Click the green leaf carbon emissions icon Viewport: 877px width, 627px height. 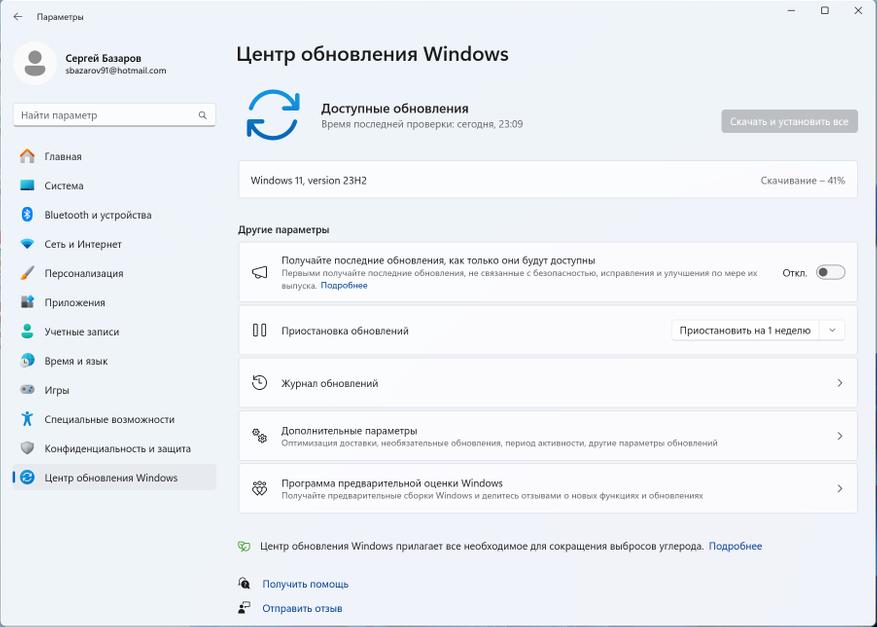point(244,546)
